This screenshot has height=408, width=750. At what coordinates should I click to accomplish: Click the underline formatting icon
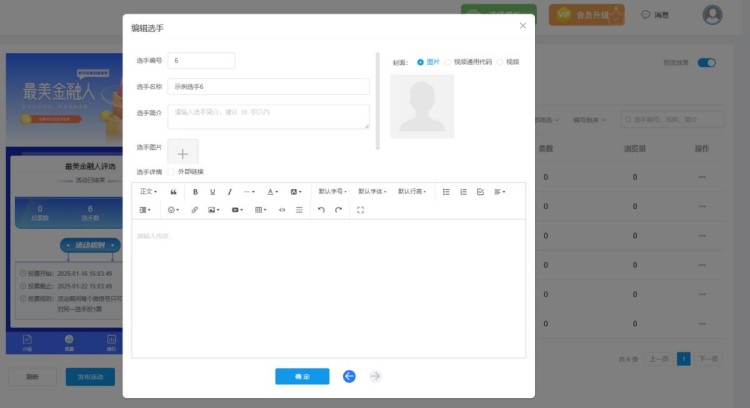coord(212,191)
